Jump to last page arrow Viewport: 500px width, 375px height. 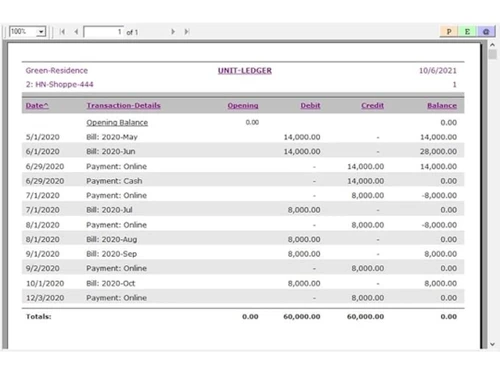pyautogui.click(x=187, y=32)
